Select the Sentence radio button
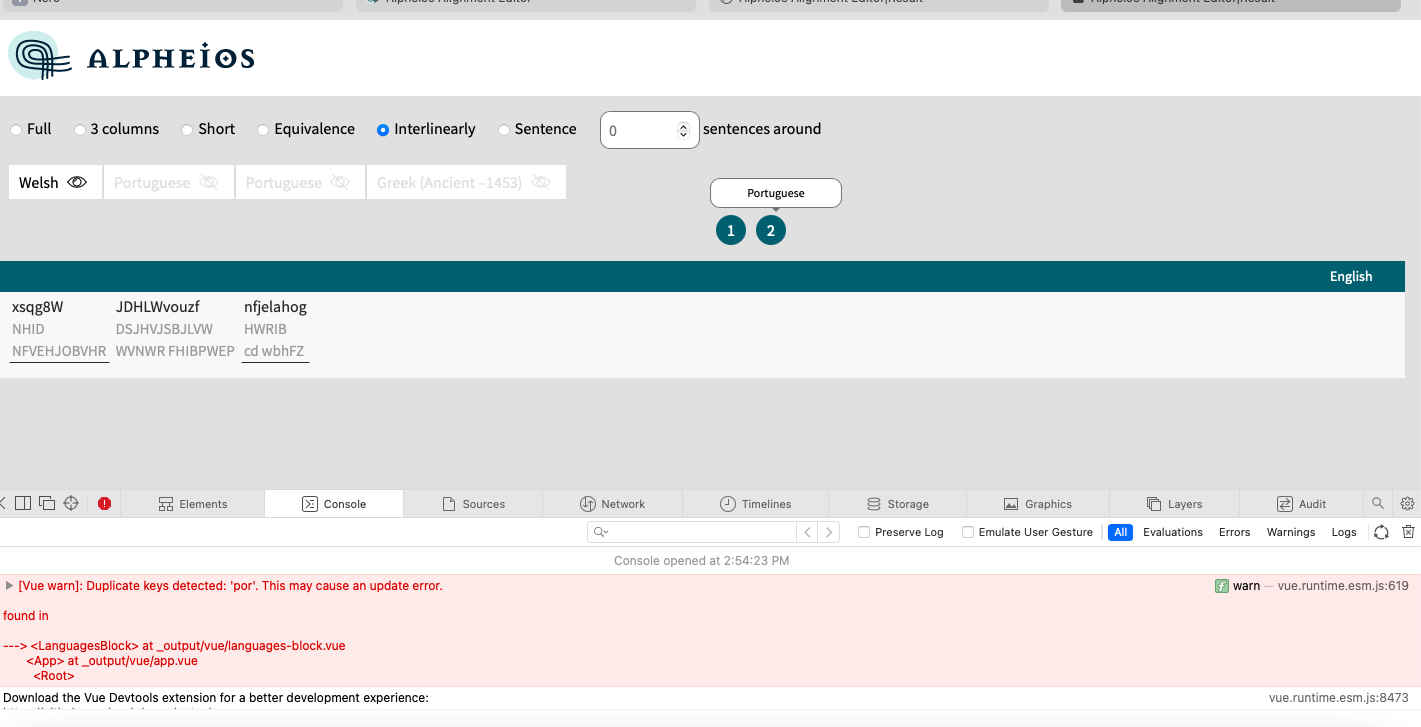This screenshot has width=1421, height=727. point(503,129)
